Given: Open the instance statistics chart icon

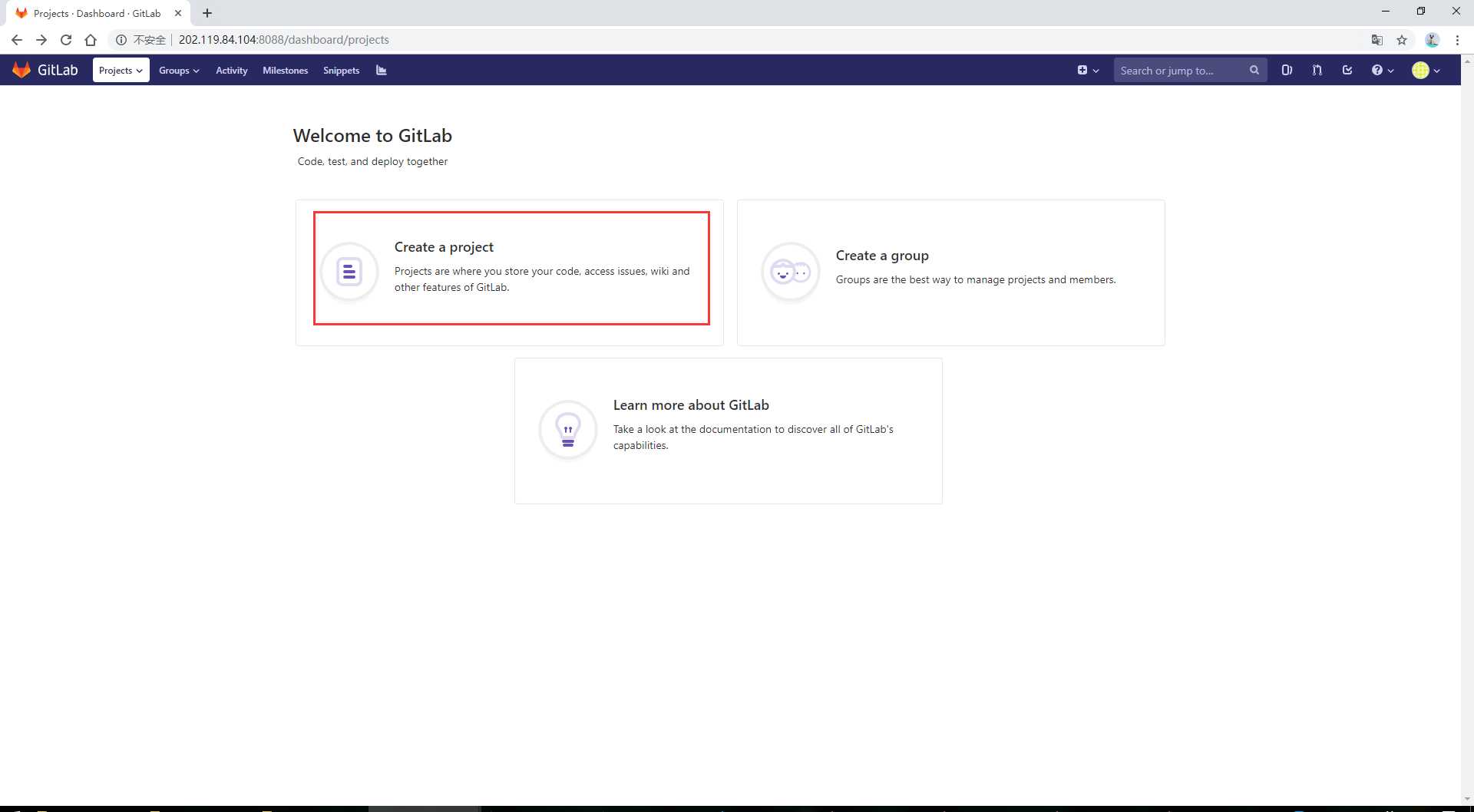Looking at the screenshot, I should [x=381, y=70].
